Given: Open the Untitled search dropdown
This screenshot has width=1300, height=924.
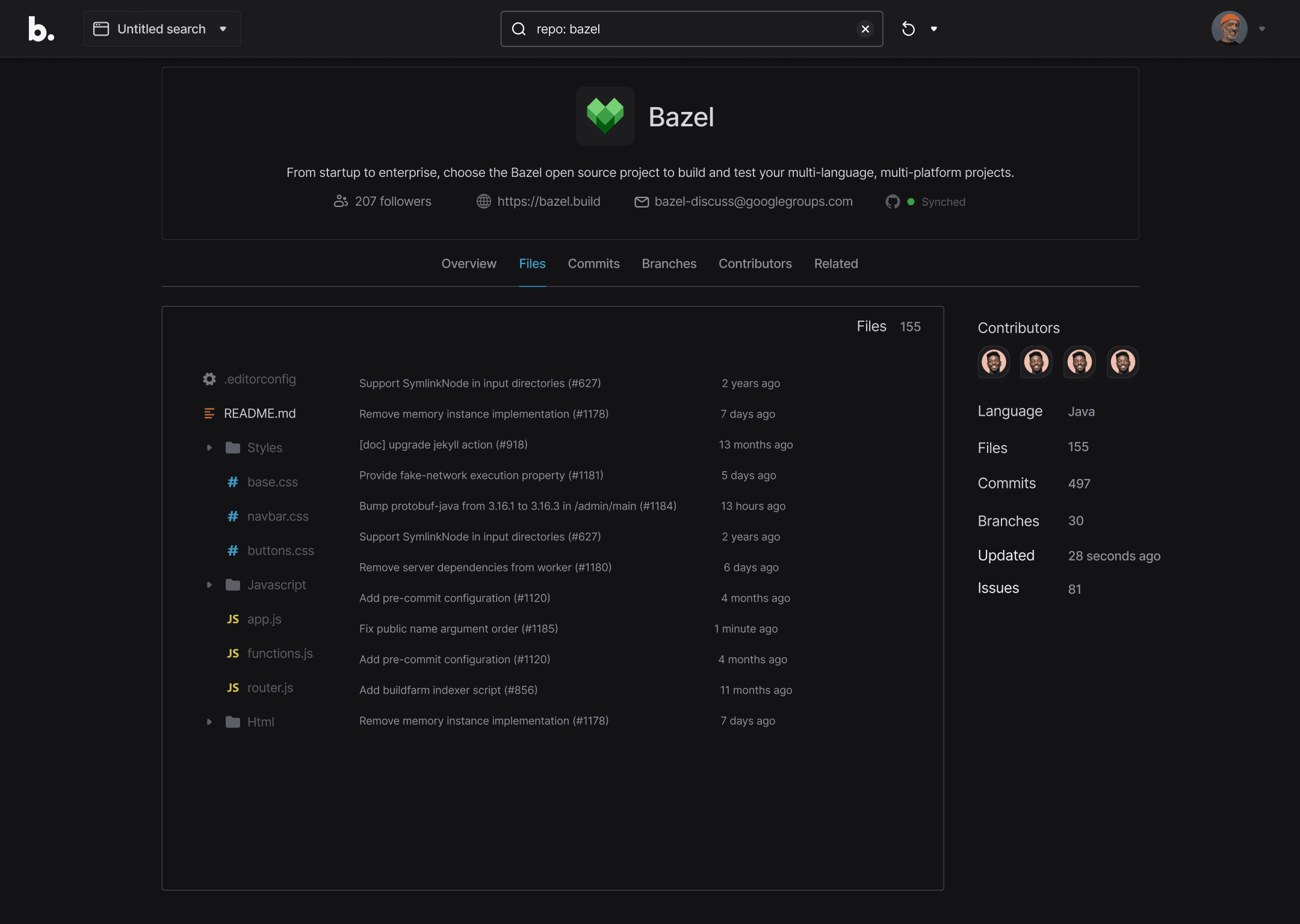Looking at the screenshot, I should (161, 29).
